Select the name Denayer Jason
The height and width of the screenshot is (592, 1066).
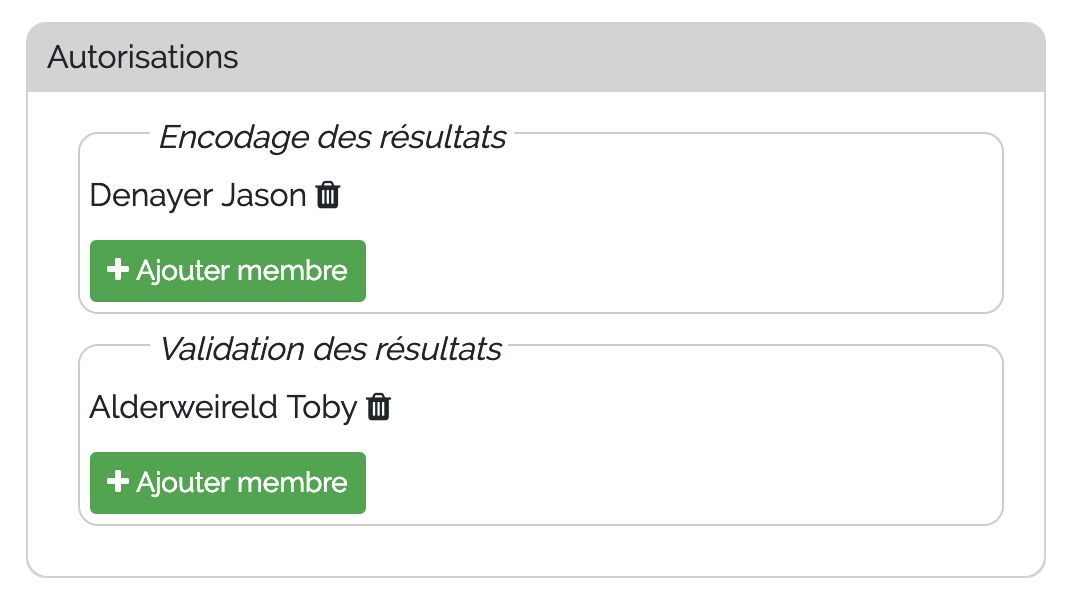[197, 195]
